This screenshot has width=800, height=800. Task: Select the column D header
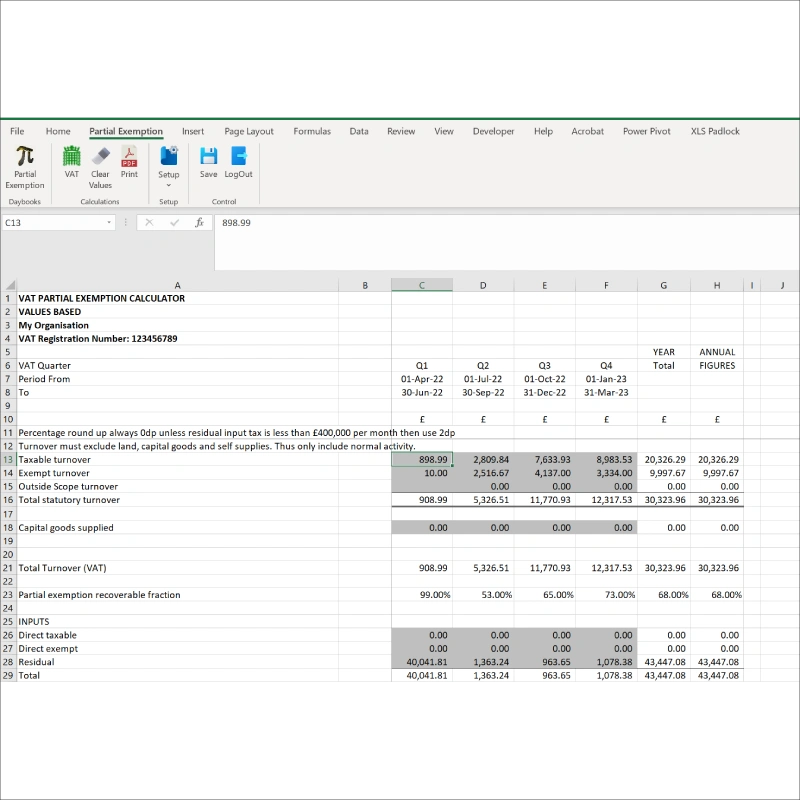483,286
